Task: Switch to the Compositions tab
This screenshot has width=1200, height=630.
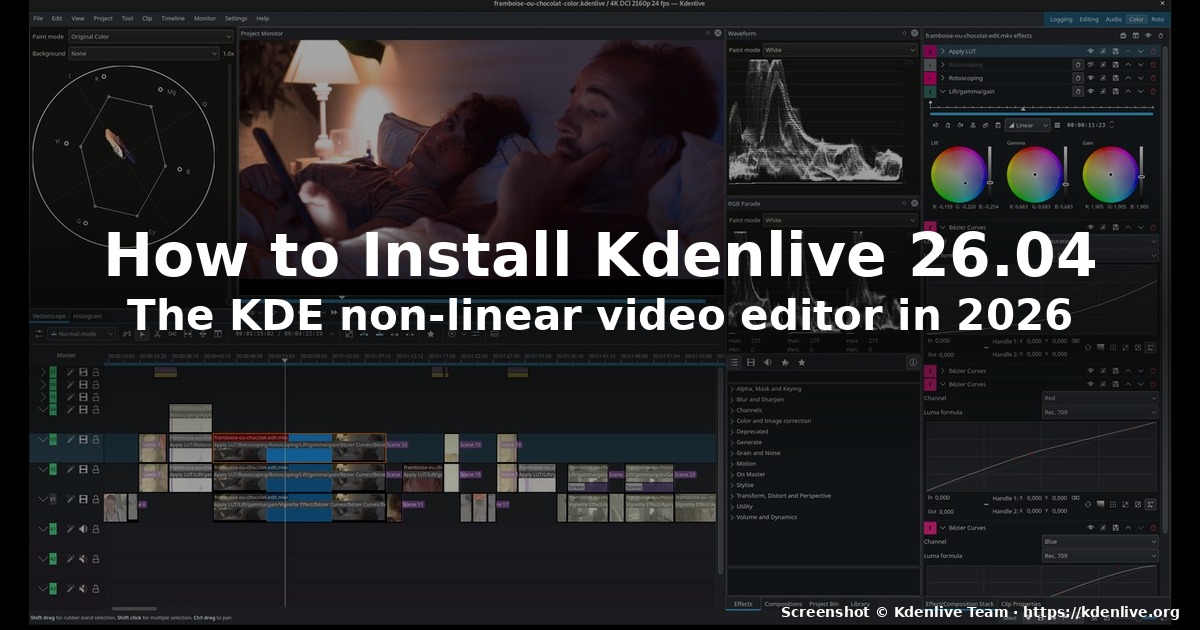Action: pos(783,604)
